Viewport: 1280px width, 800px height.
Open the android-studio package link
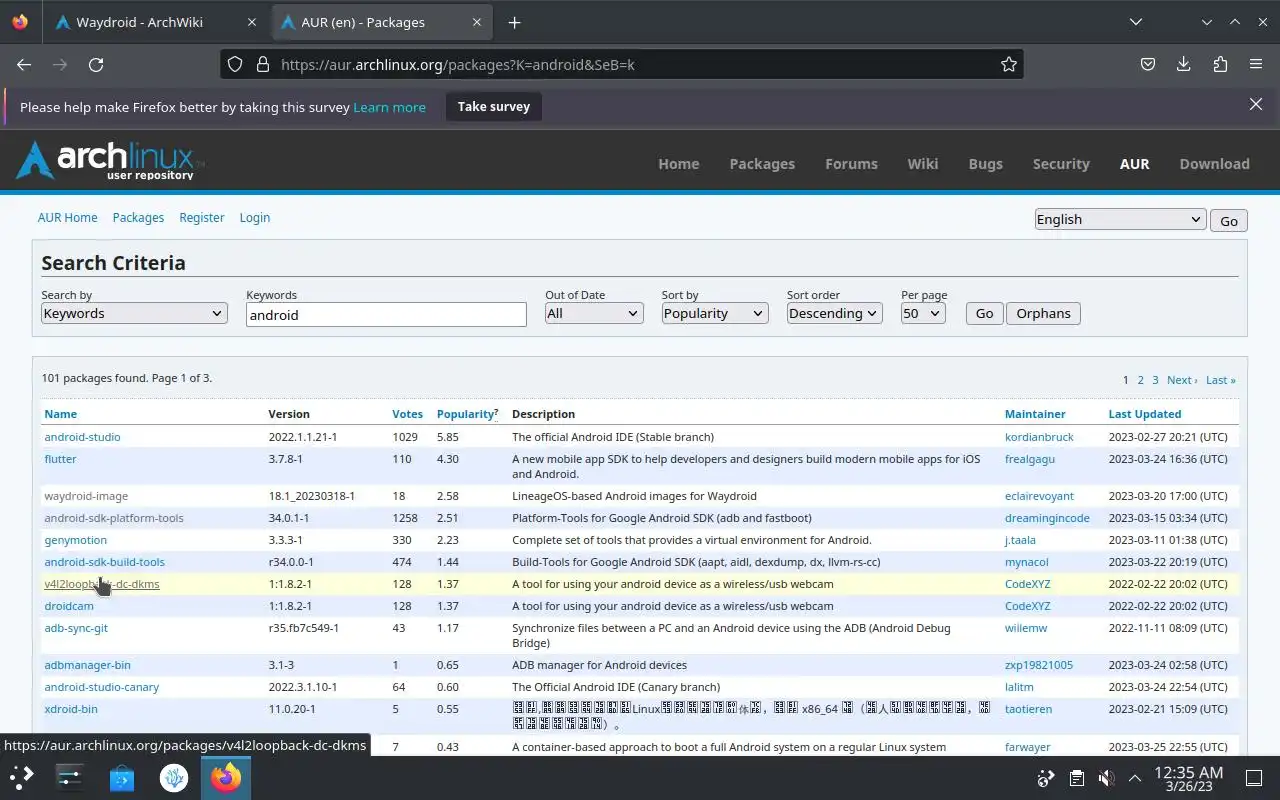(82, 437)
